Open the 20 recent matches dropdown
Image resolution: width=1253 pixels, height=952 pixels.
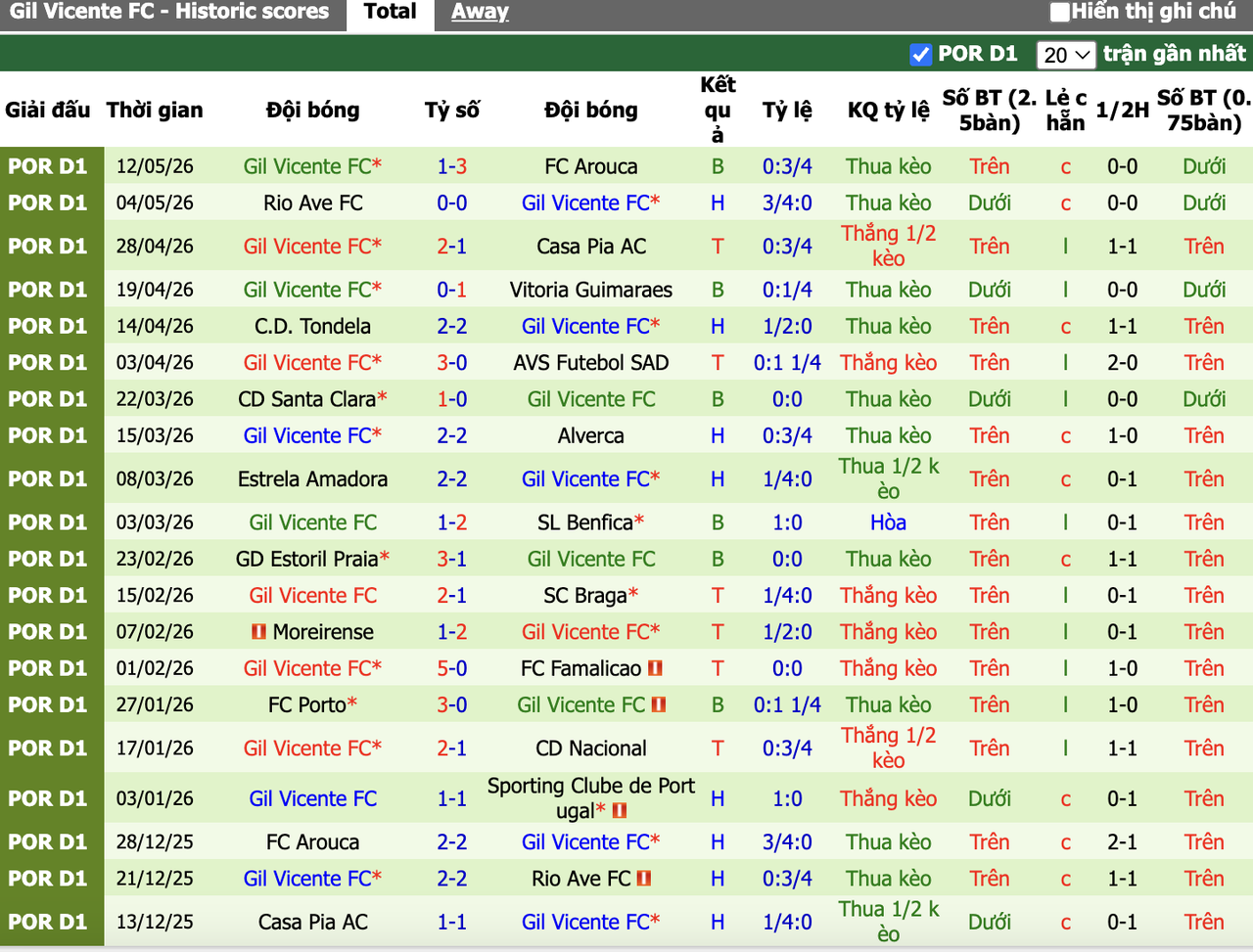(1066, 55)
